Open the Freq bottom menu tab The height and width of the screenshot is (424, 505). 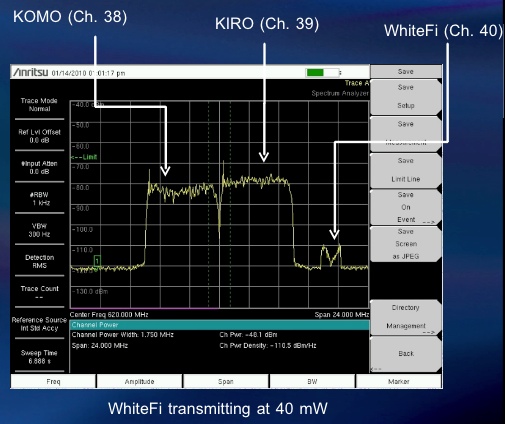pyautogui.click(x=53, y=381)
